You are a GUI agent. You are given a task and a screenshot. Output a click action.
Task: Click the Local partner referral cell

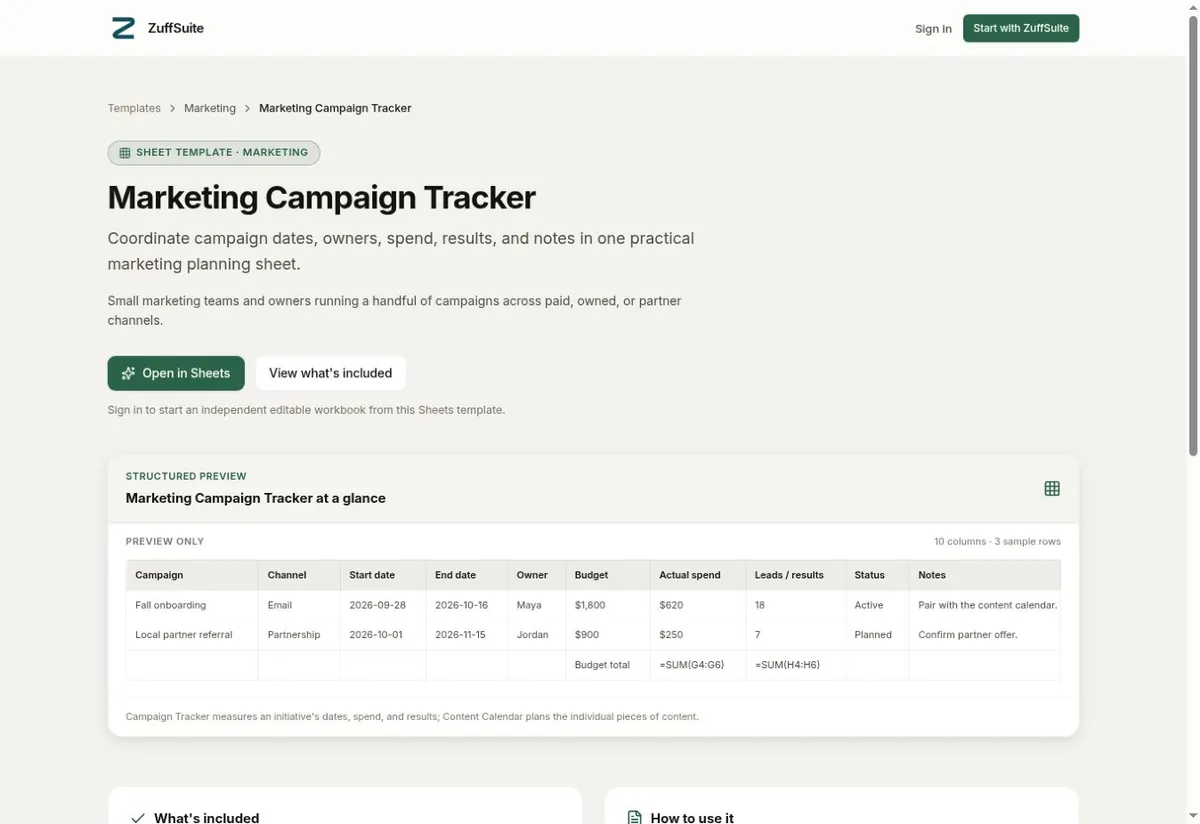192,635
